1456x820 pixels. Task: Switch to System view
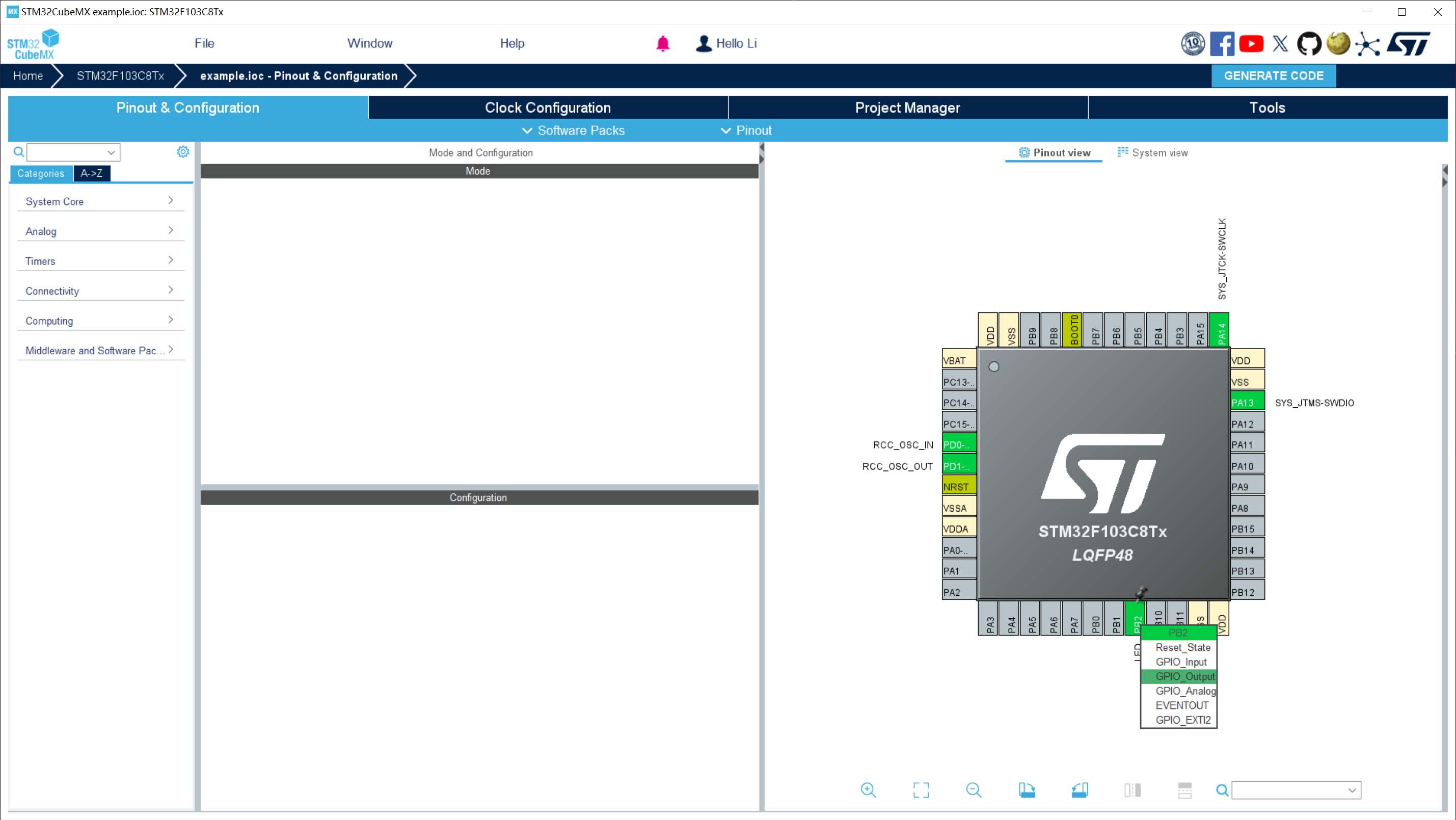click(1153, 153)
